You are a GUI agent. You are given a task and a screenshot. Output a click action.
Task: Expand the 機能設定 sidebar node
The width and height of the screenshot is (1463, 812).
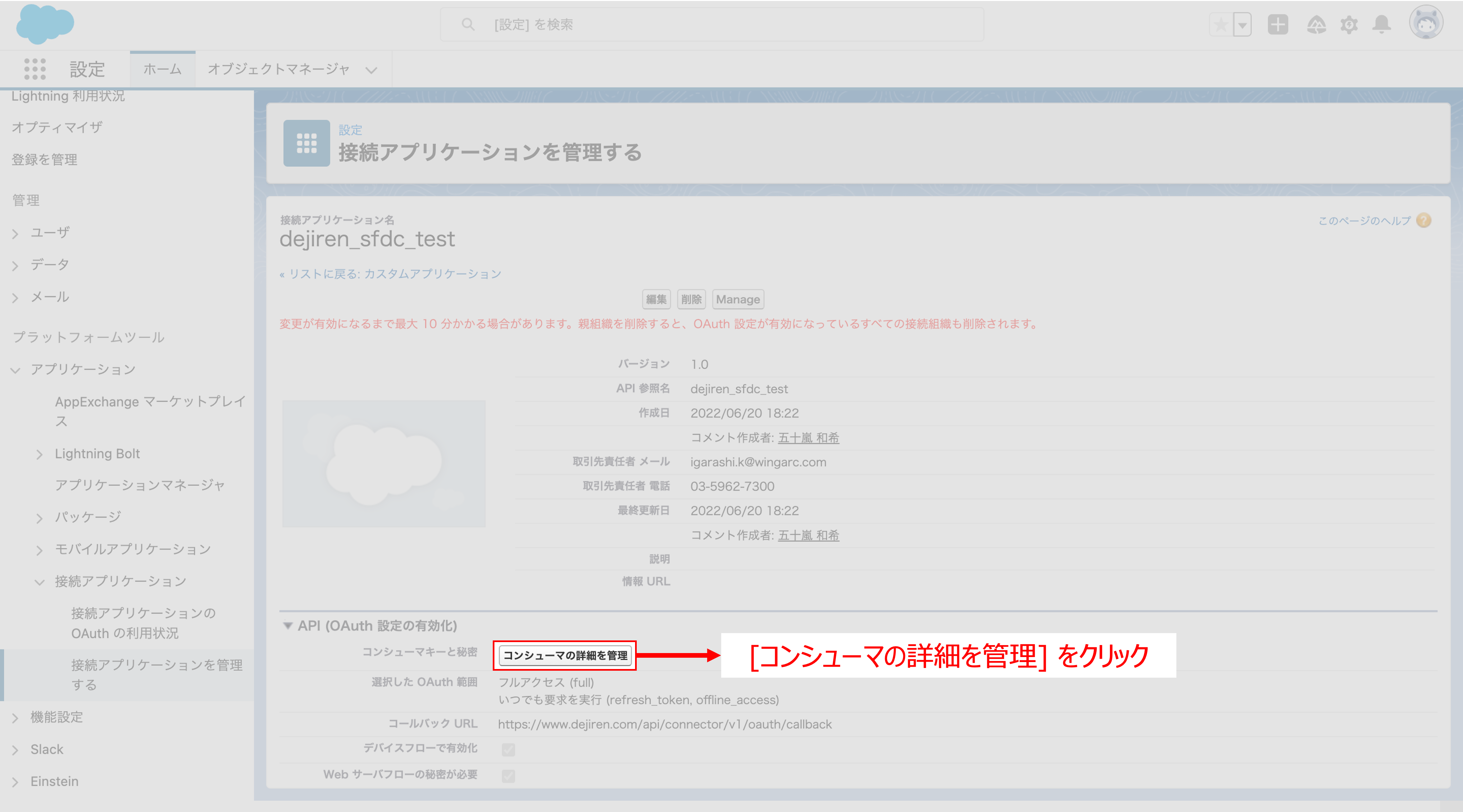(x=15, y=718)
